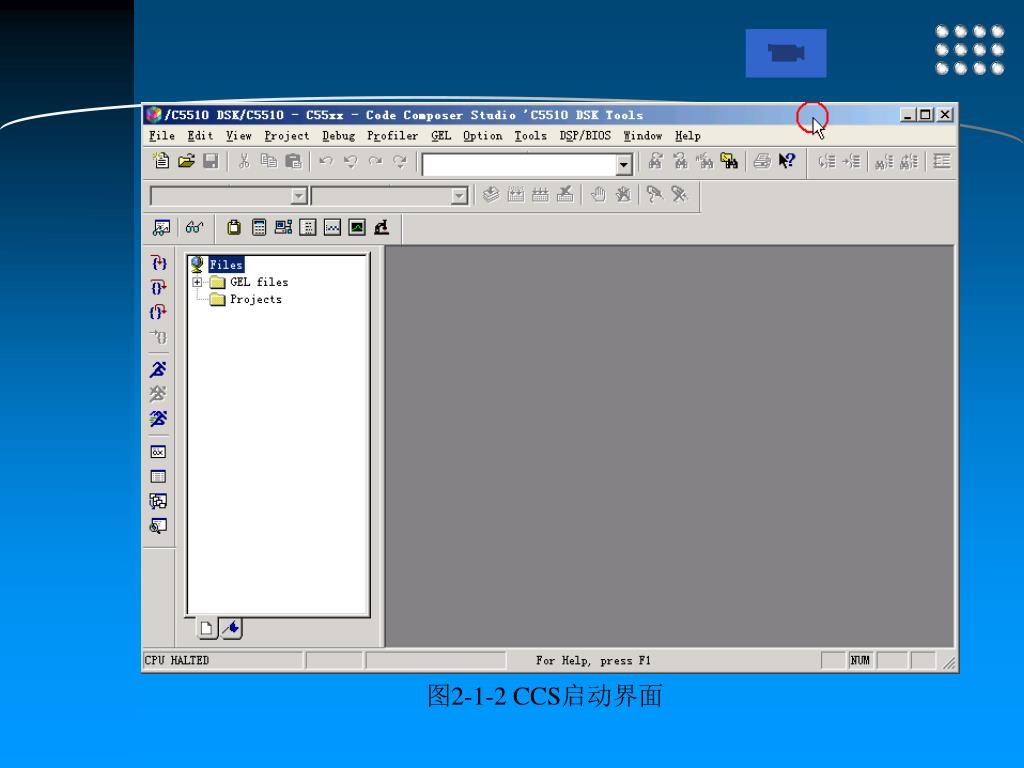Click the Find in files icon
Viewport: 1024px width, 768px height.
[x=729, y=161]
